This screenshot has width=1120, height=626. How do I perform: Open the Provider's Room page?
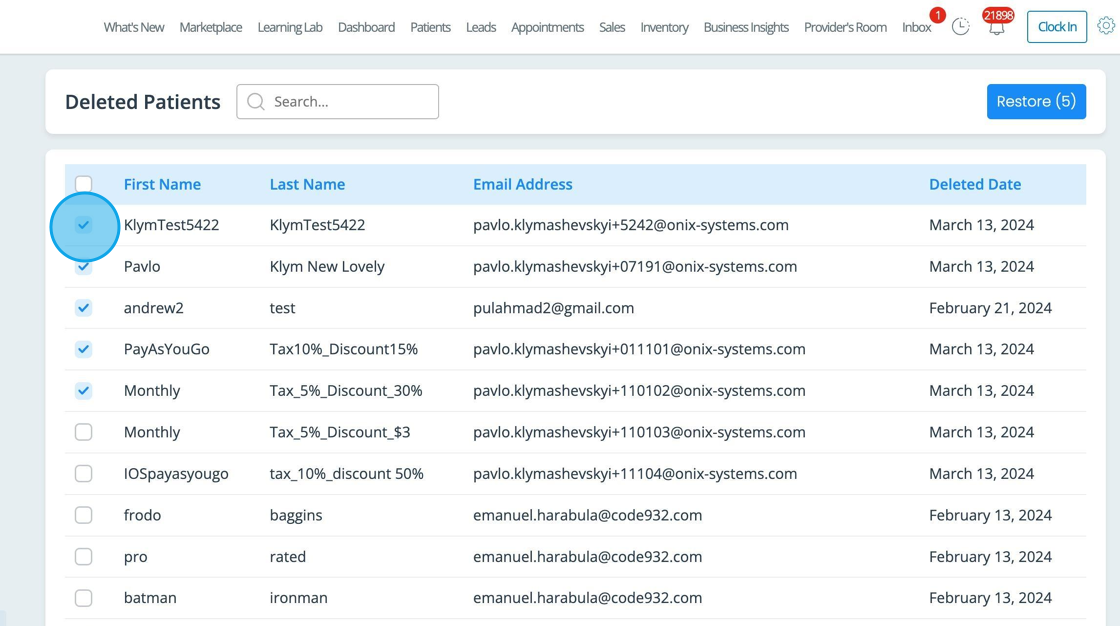845,27
